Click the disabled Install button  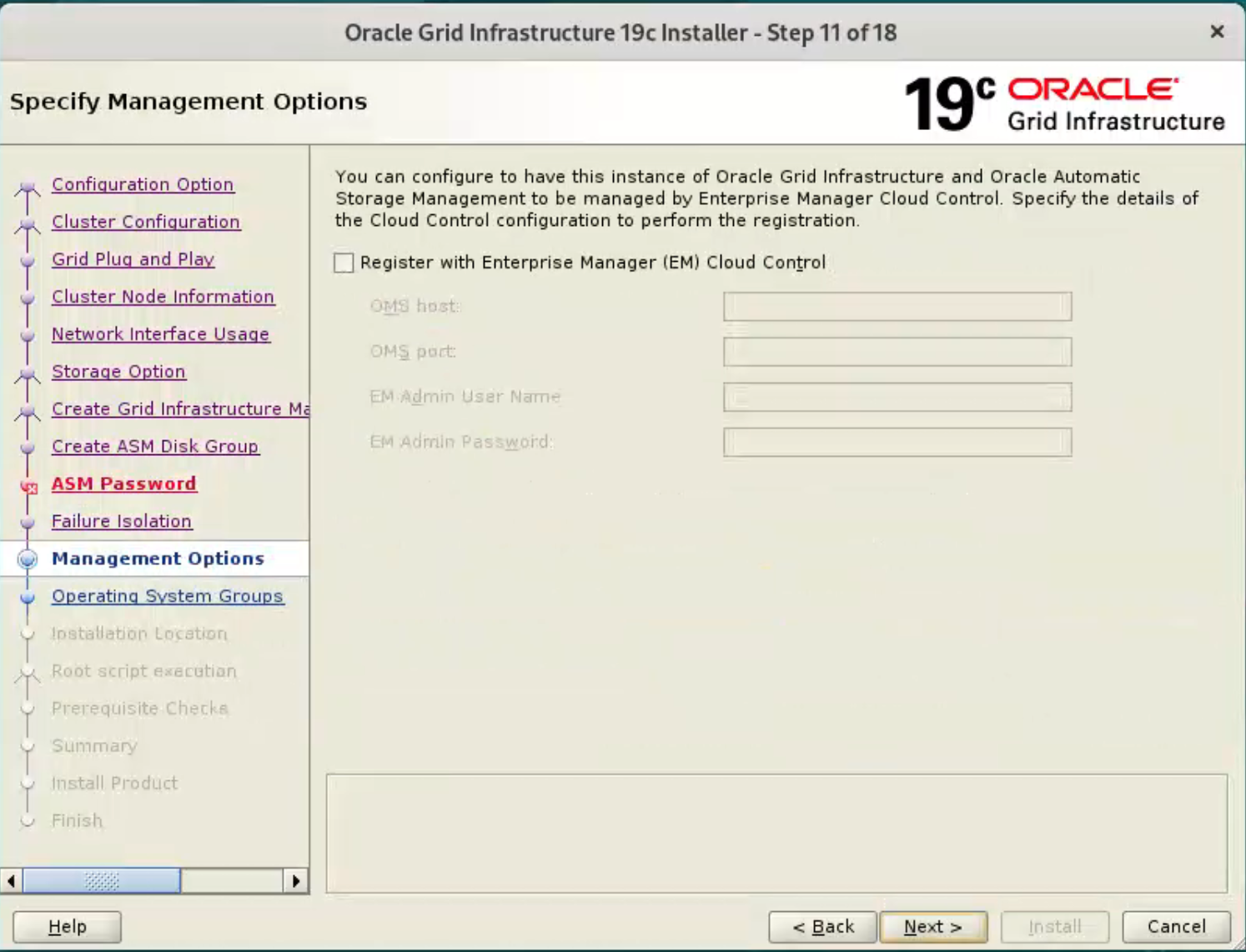coord(1055,927)
